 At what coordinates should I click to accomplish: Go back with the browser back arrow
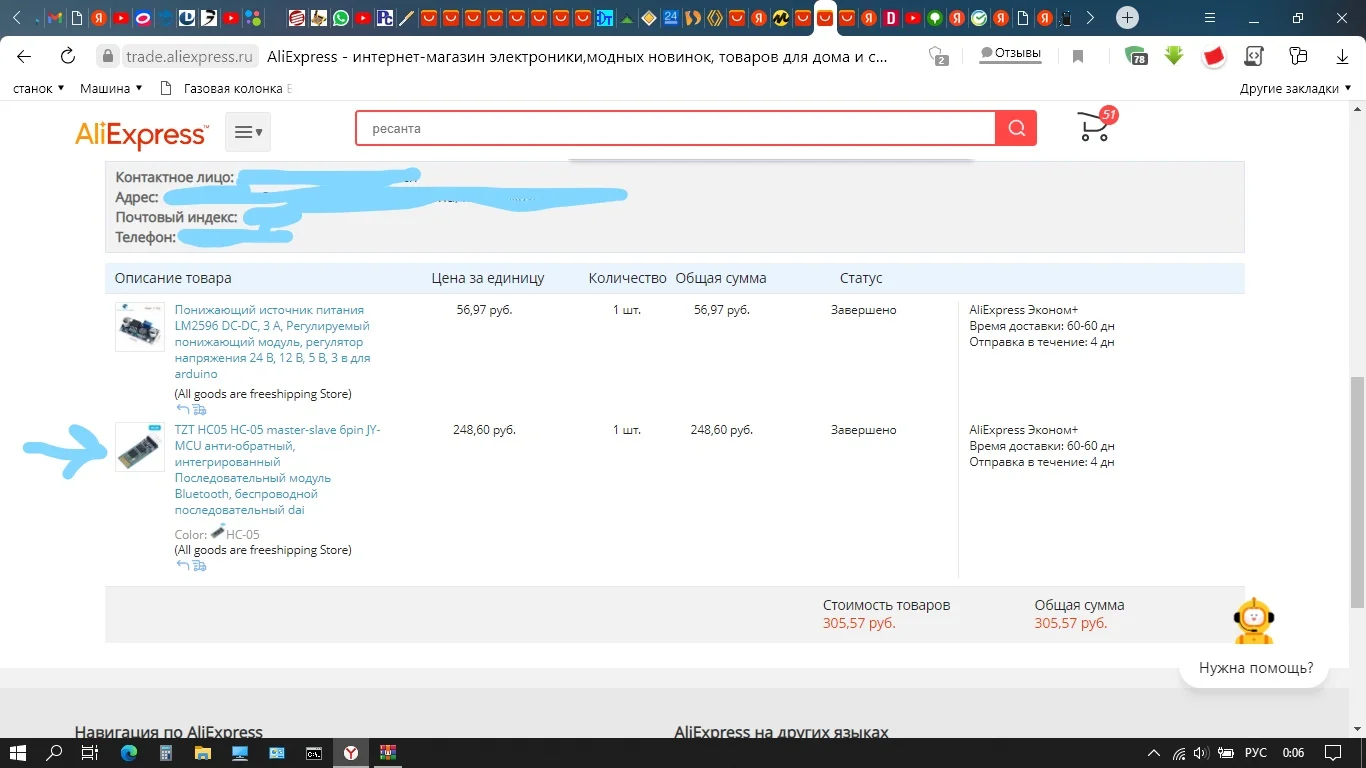tap(25, 56)
